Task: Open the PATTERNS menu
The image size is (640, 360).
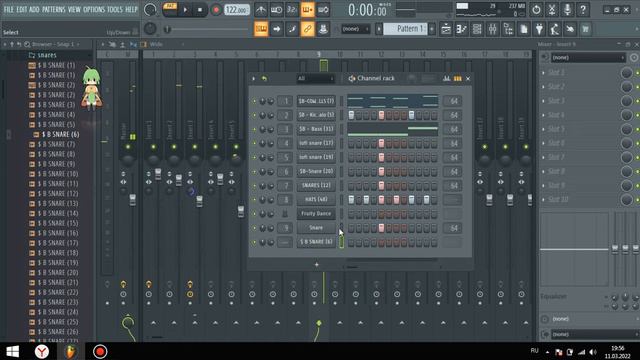Action: [x=53, y=9]
